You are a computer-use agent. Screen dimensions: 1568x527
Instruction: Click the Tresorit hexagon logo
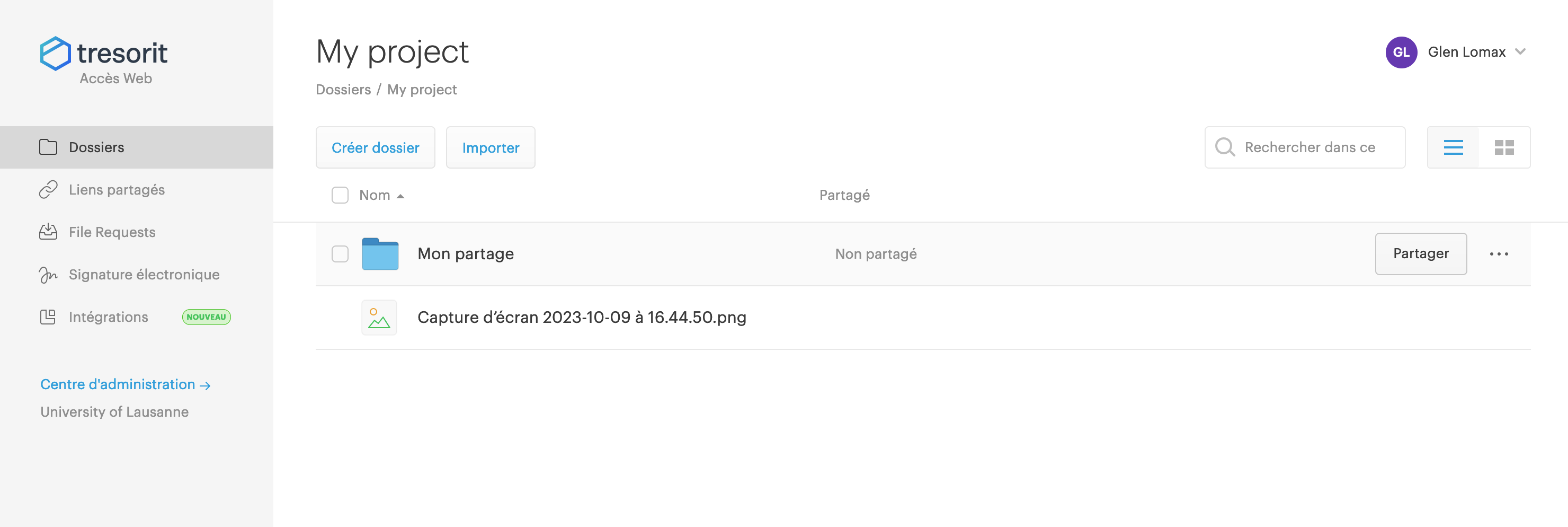56,54
